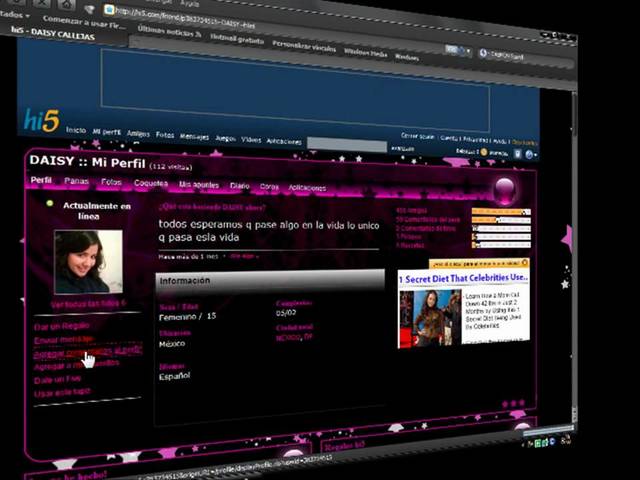Click the page favicon in the address bar
The width and height of the screenshot is (640, 480).
click(x=109, y=9)
